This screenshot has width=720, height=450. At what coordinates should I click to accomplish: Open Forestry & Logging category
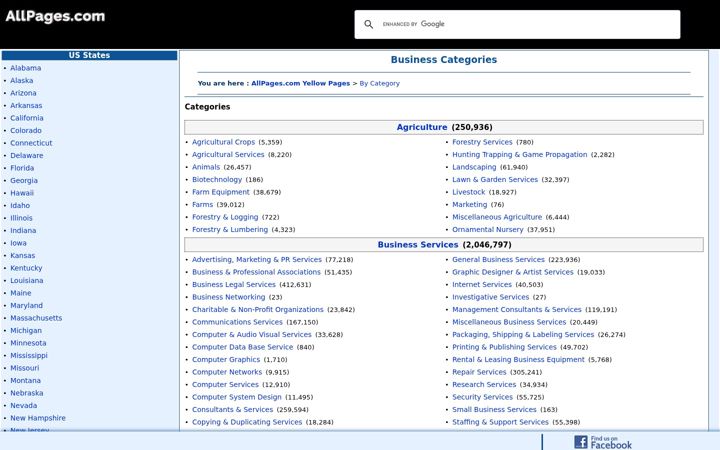225,217
